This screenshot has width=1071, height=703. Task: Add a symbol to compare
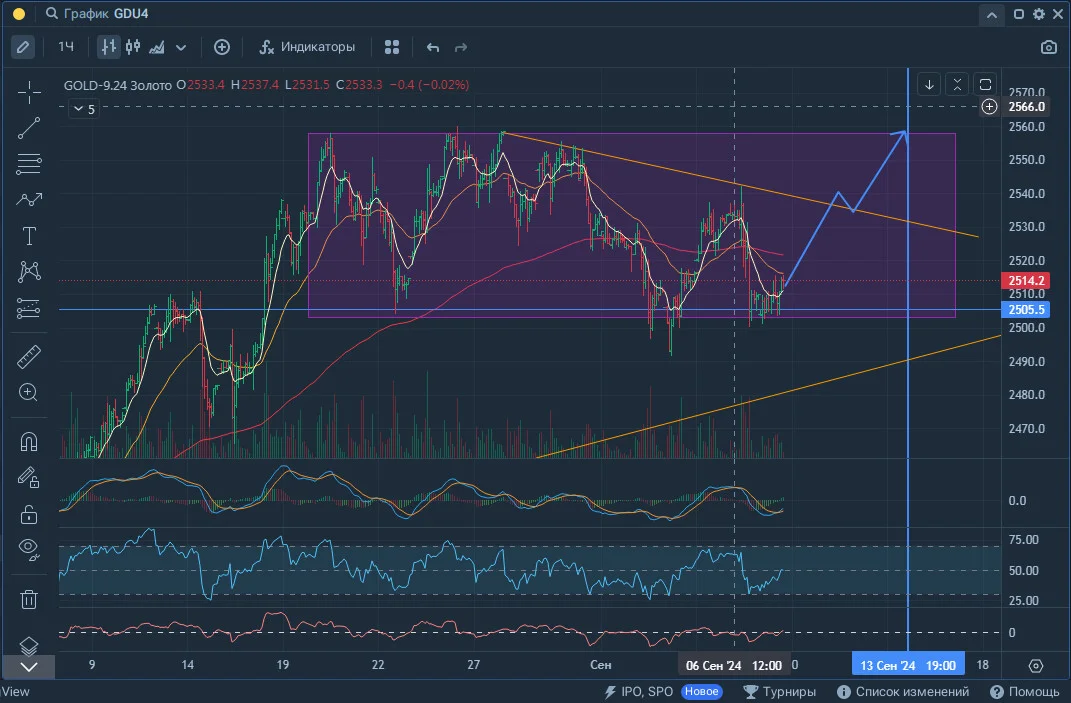pos(222,47)
